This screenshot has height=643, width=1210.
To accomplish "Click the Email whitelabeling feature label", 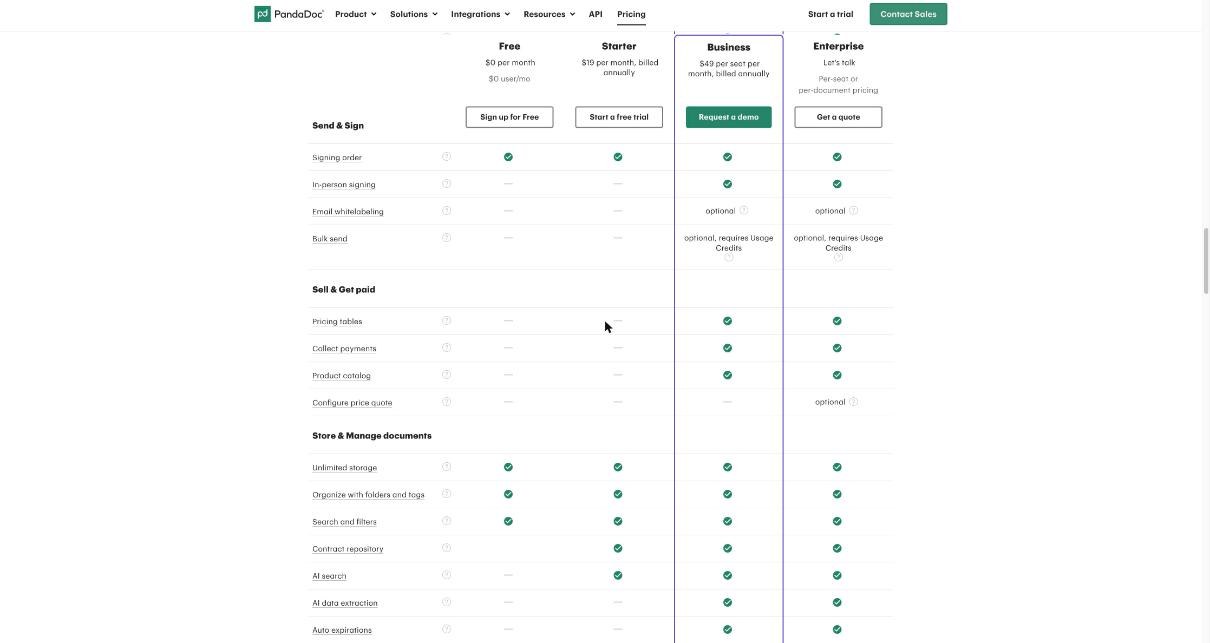I will coord(348,211).
